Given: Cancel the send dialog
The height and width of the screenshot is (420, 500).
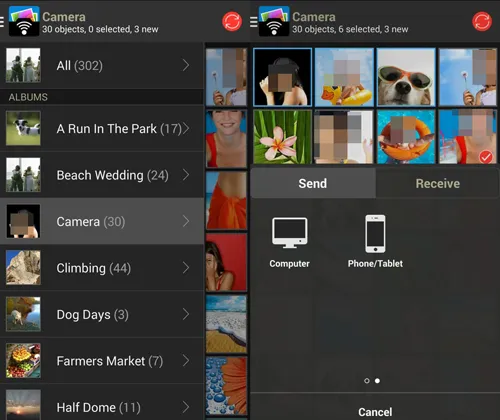Looking at the screenshot, I should 375,412.
